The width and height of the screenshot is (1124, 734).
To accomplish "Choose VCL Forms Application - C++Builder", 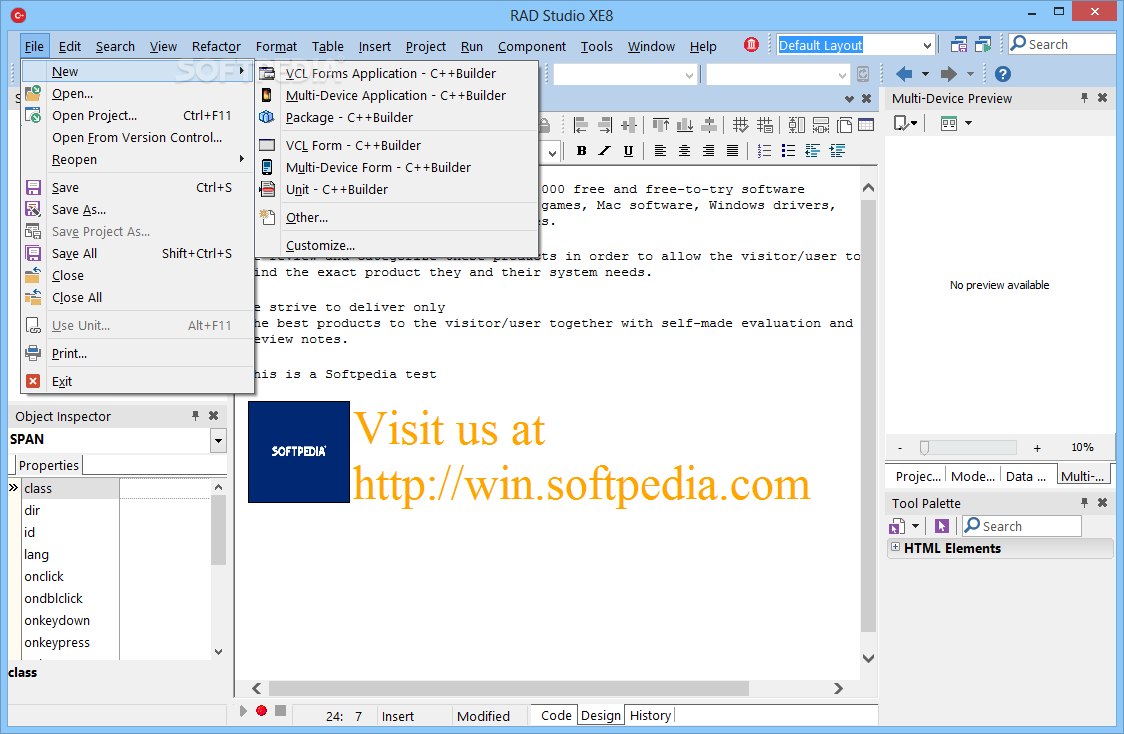I will [397, 73].
